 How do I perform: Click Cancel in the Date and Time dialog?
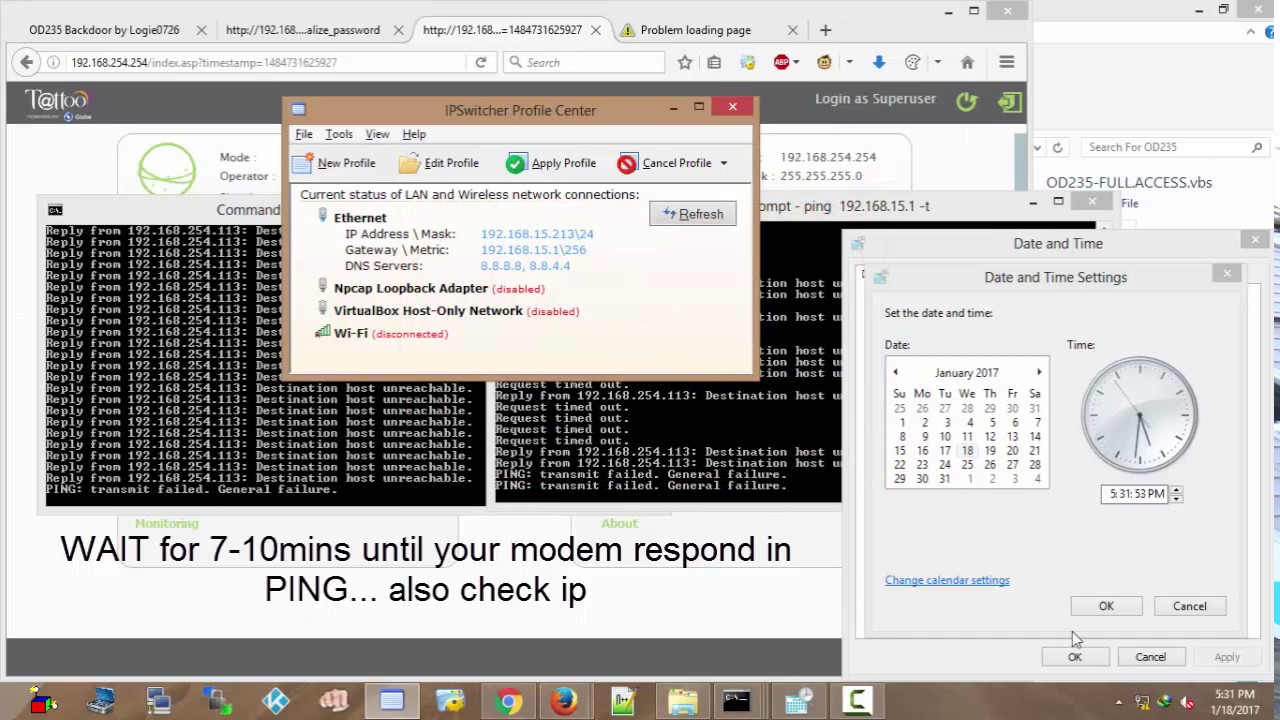(x=1150, y=657)
